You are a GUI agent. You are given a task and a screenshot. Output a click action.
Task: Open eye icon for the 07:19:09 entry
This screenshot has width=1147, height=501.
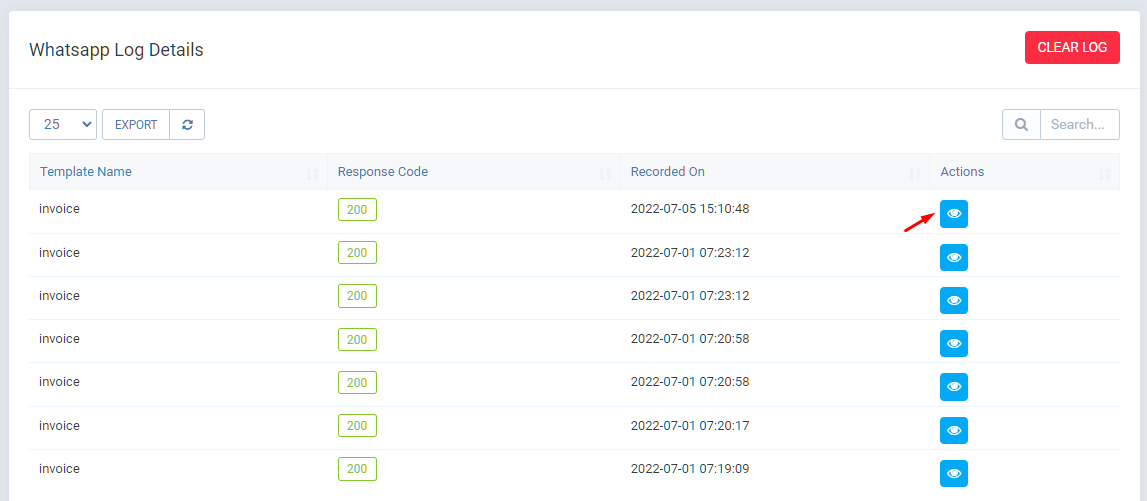click(953, 473)
